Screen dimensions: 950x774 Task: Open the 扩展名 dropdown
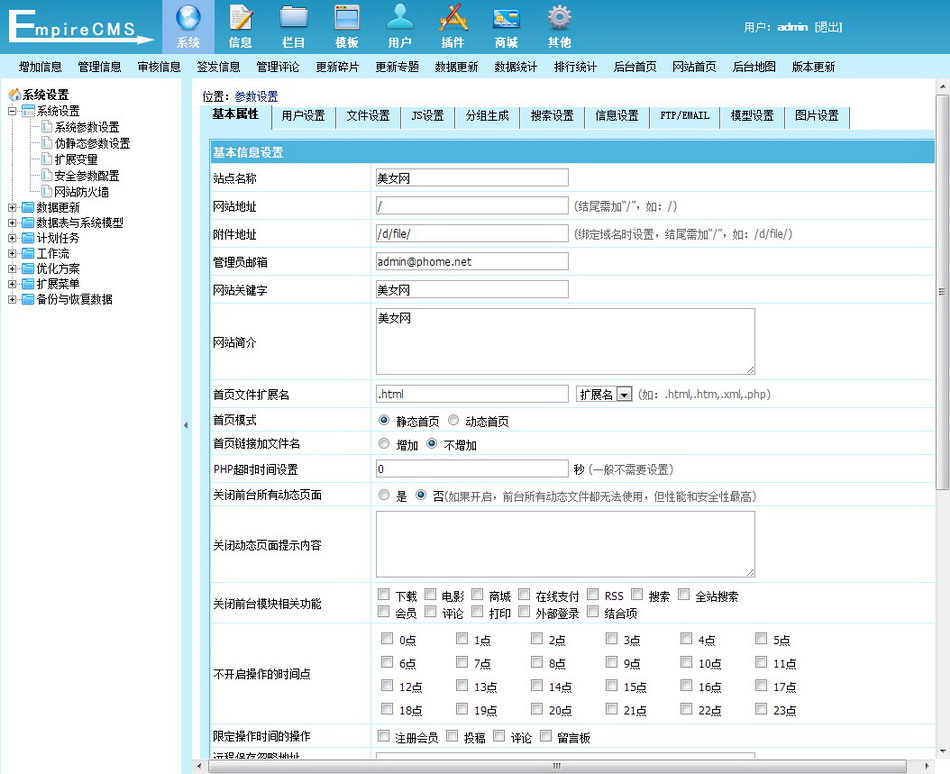click(x=604, y=394)
